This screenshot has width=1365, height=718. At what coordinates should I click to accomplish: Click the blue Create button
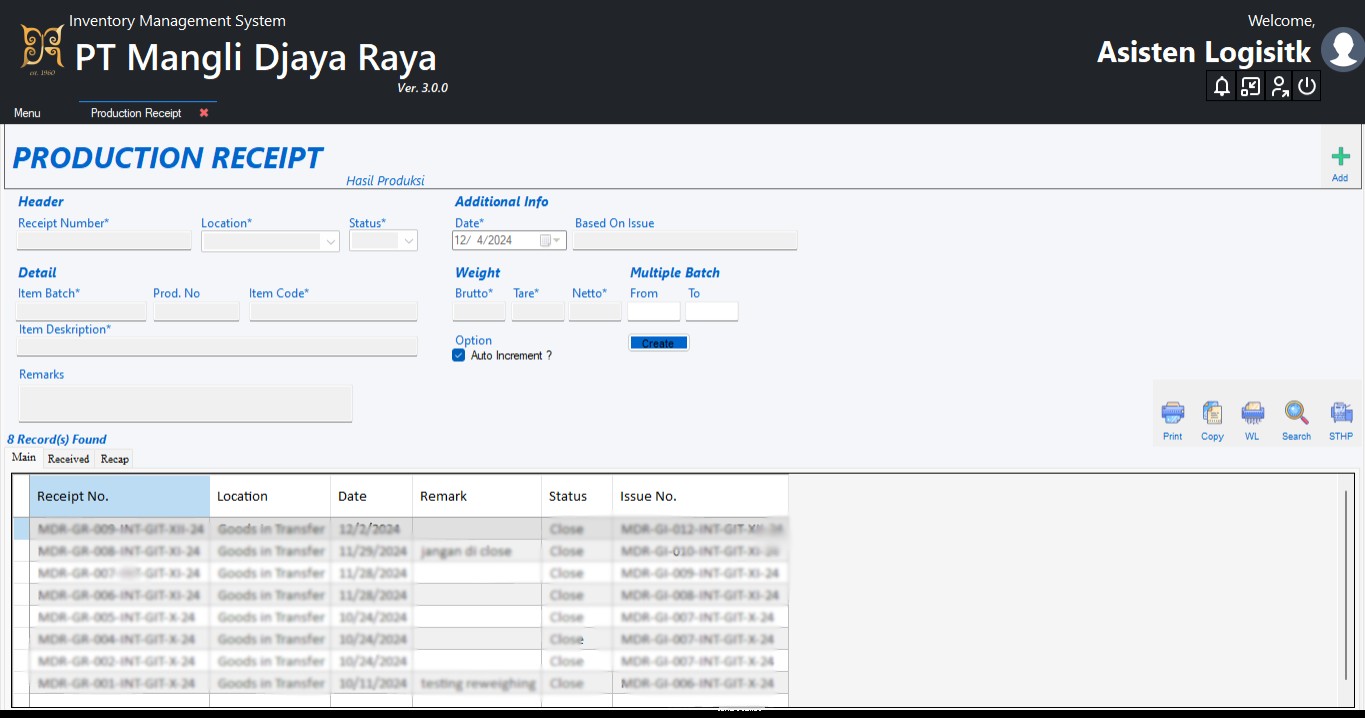(x=658, y=343)
